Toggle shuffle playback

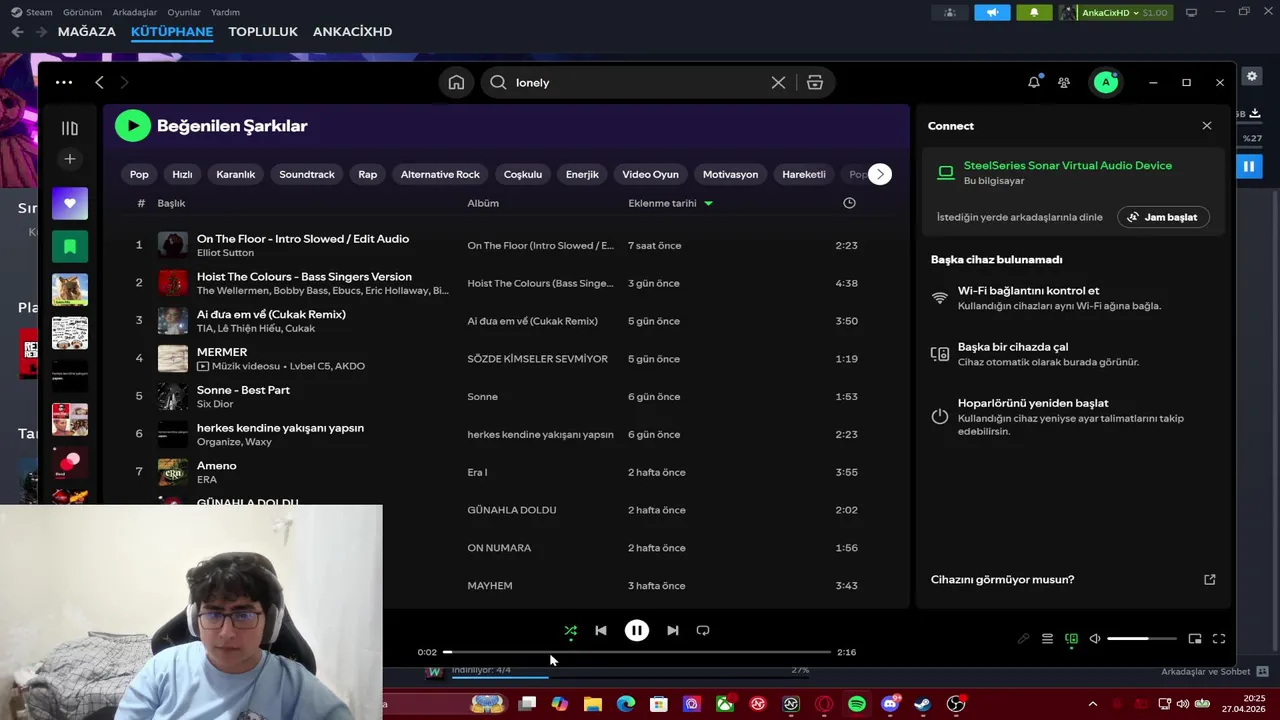pos(570,631)
